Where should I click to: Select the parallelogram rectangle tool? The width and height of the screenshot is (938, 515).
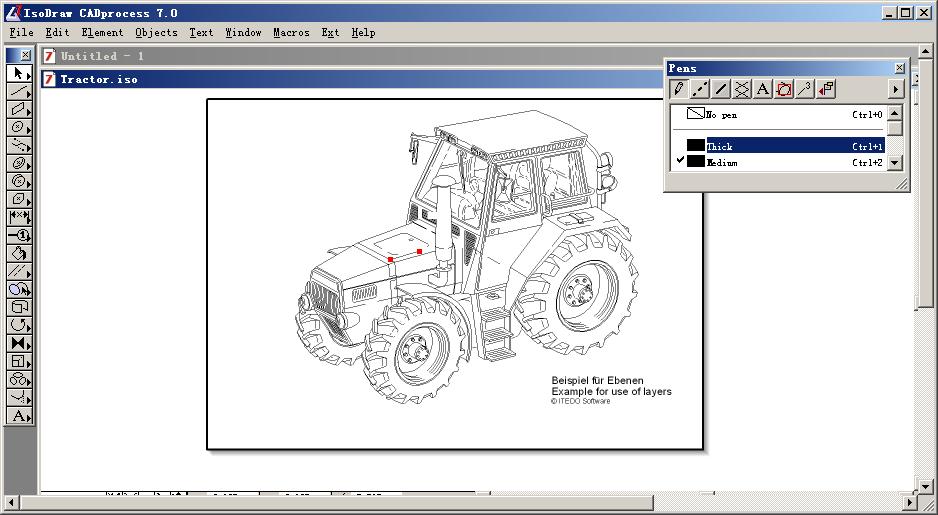point(19,109)
